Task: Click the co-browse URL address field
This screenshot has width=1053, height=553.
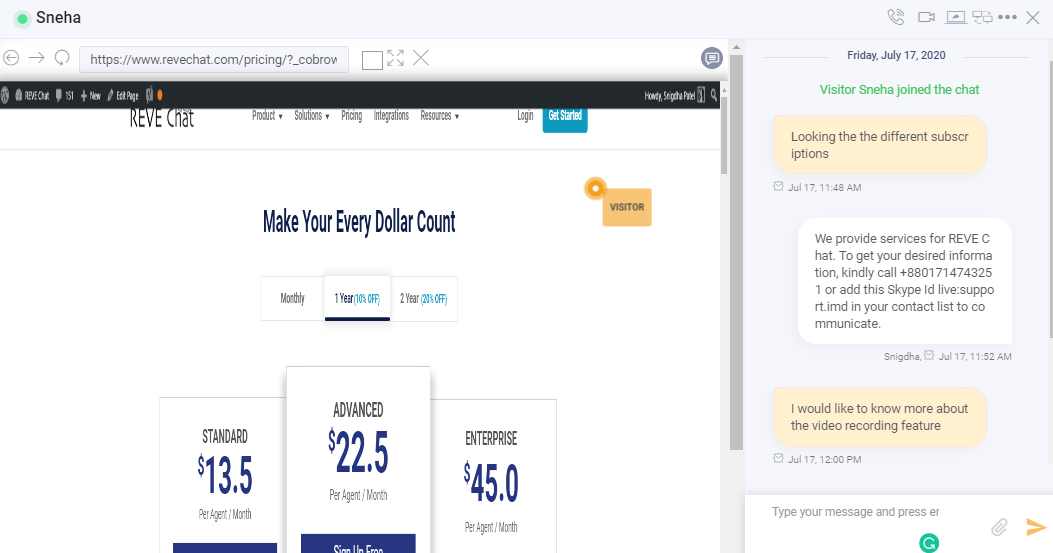Action: (214, 59)
